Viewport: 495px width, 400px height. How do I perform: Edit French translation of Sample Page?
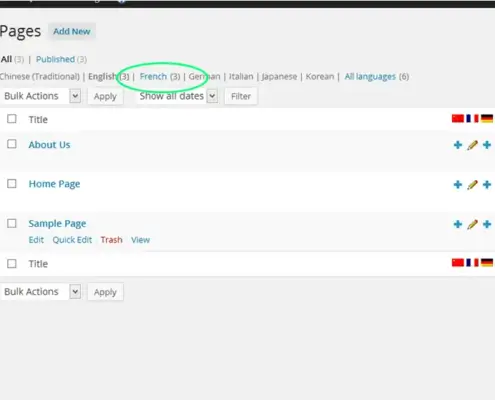pos(472,224)
